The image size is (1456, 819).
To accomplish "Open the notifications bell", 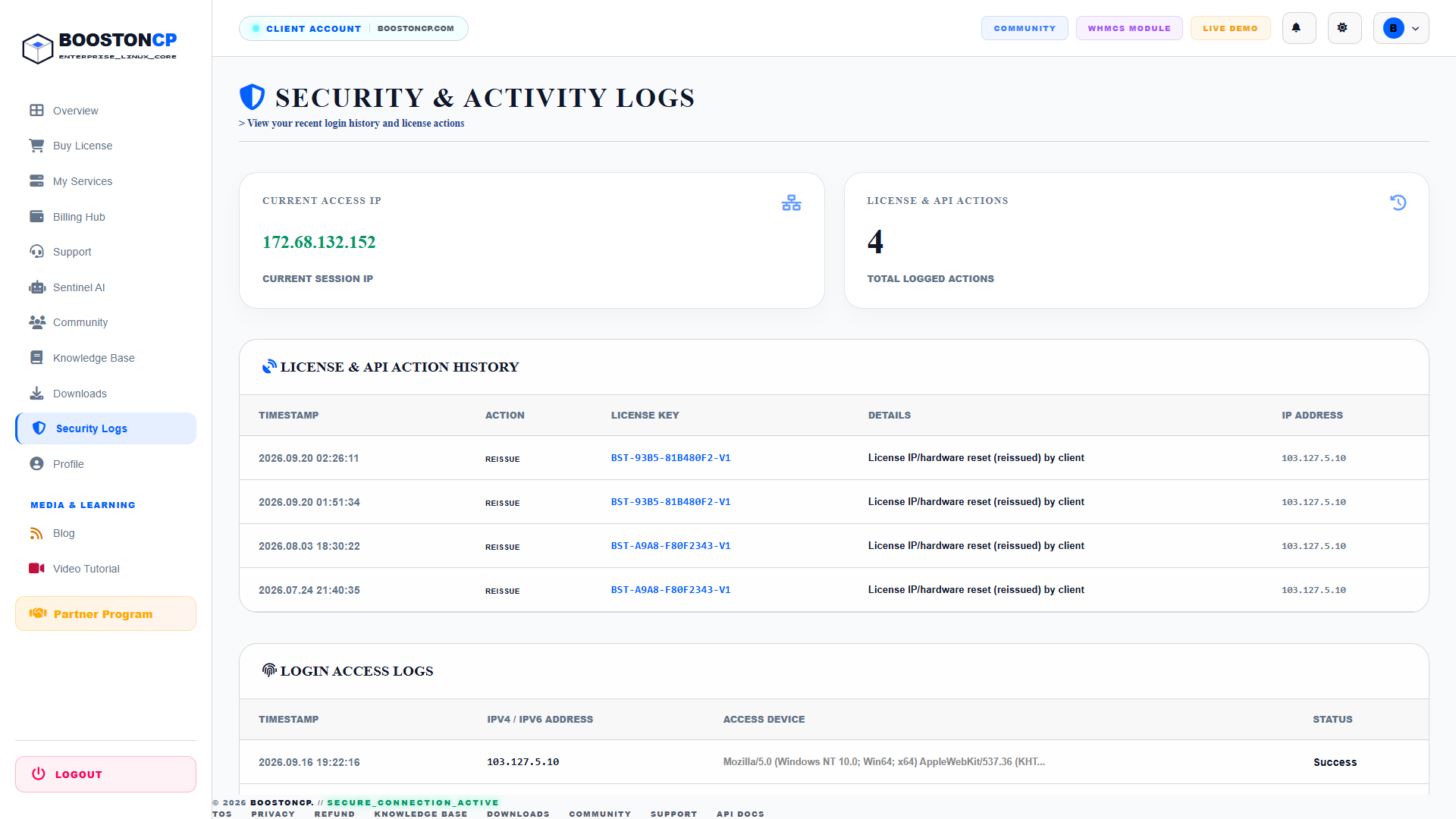I will coord(1299,28).
